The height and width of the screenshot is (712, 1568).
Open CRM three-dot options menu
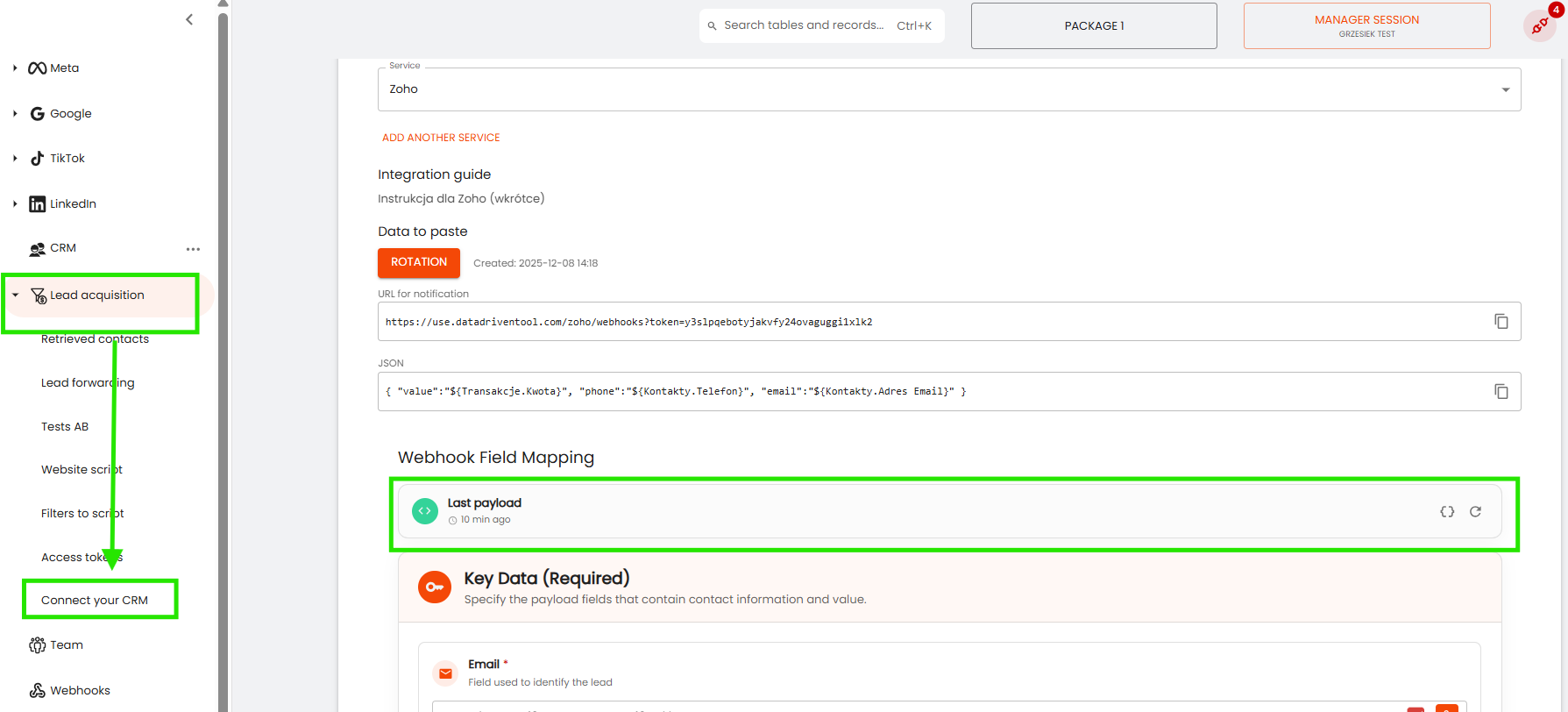(193, 249)
